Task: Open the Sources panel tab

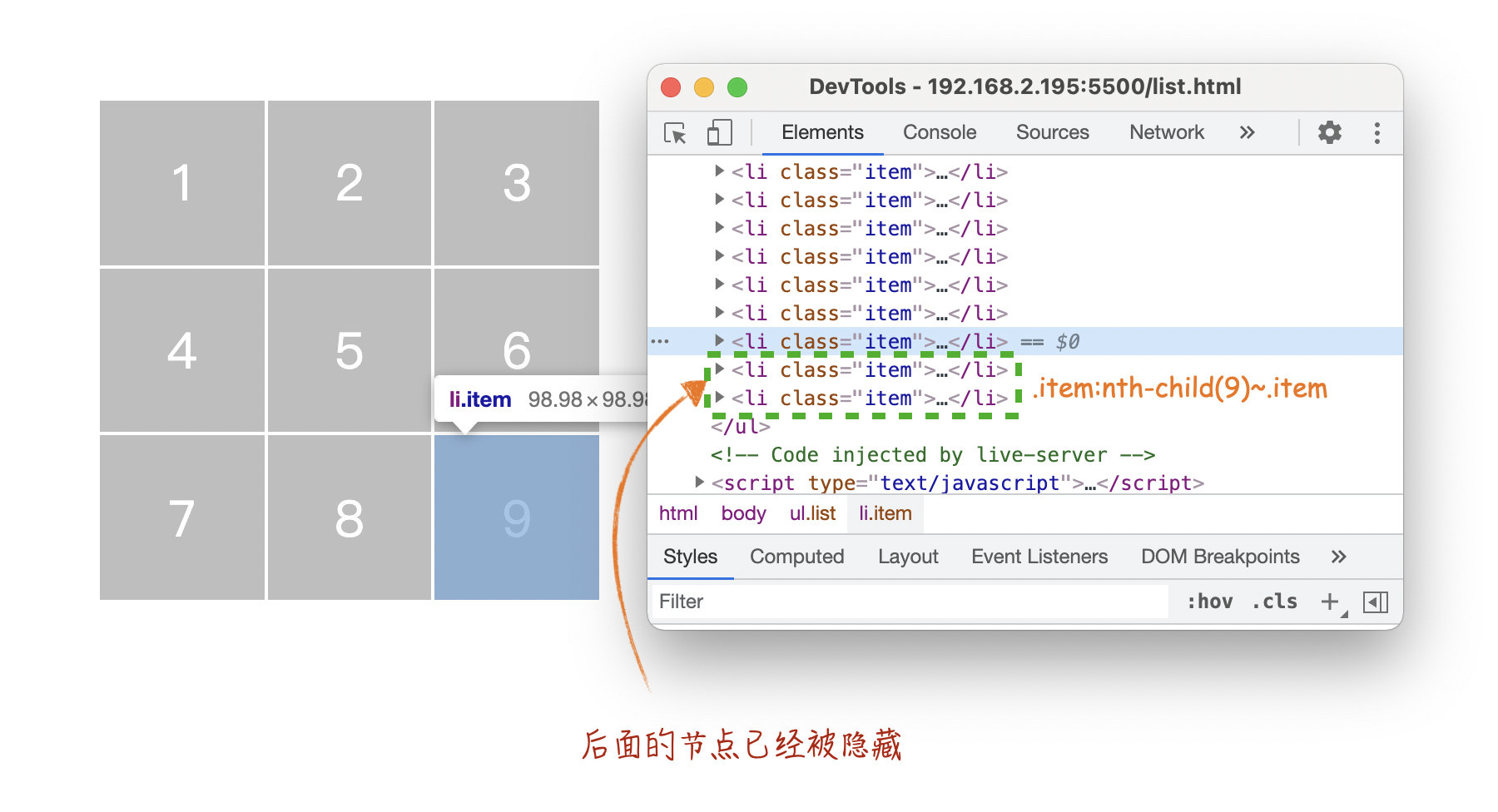Action: click(1052, 133)
